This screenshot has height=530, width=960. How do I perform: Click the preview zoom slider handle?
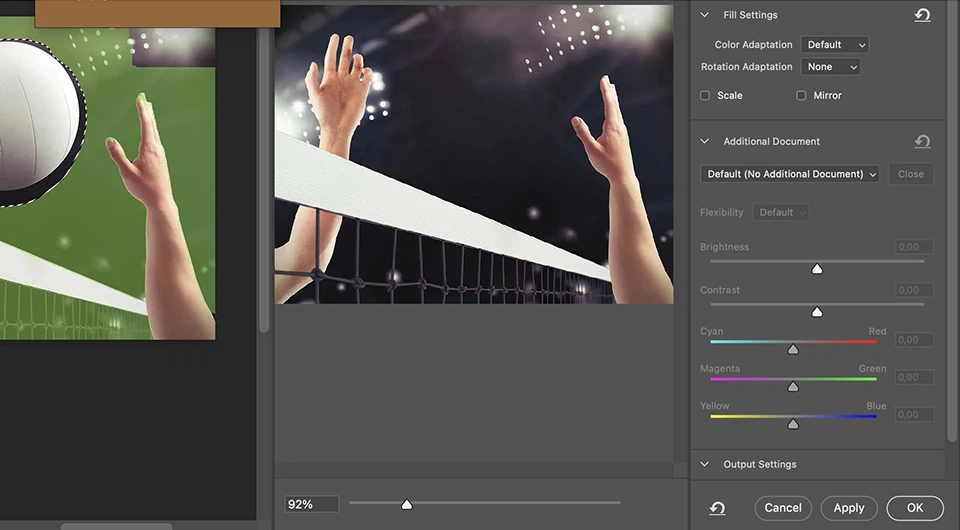click(407, 504)
